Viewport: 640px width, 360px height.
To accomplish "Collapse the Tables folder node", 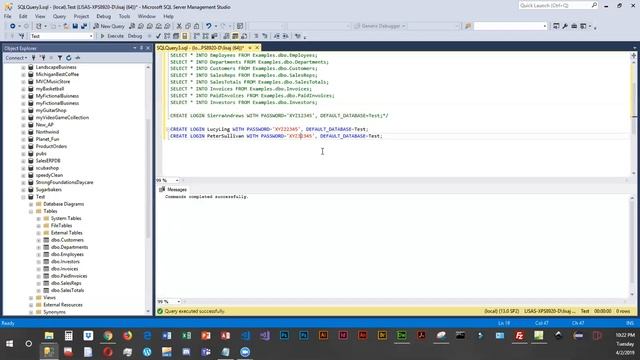I will (31, 211).
